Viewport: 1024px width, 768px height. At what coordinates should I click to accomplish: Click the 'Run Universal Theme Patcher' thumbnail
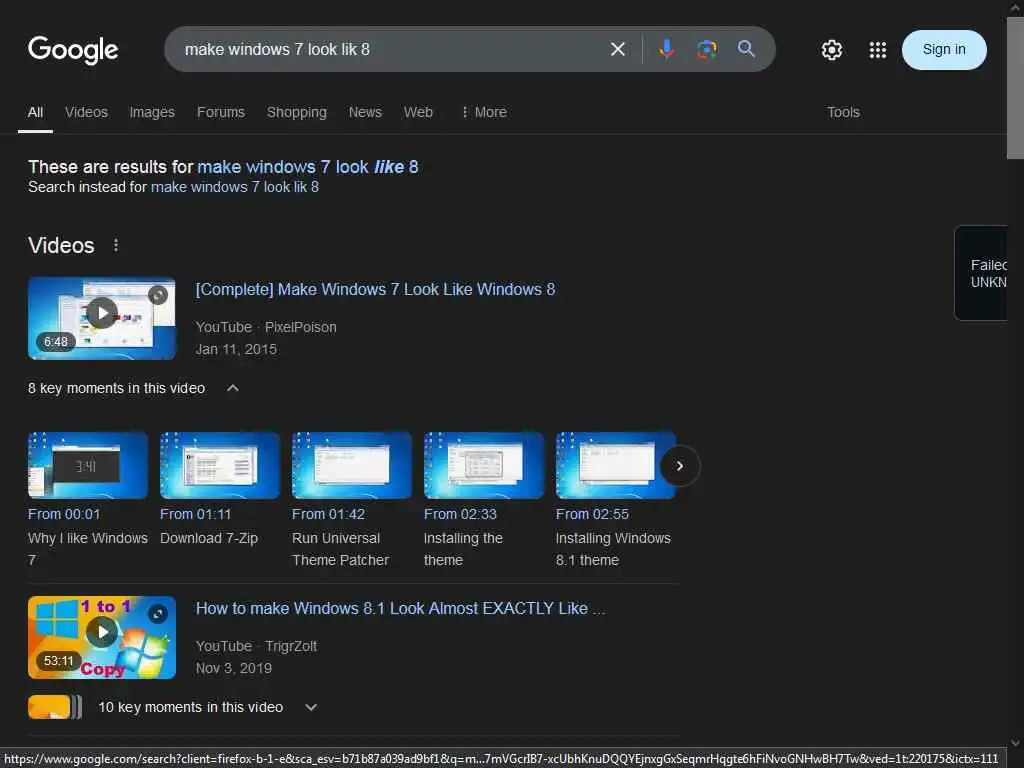352,466
